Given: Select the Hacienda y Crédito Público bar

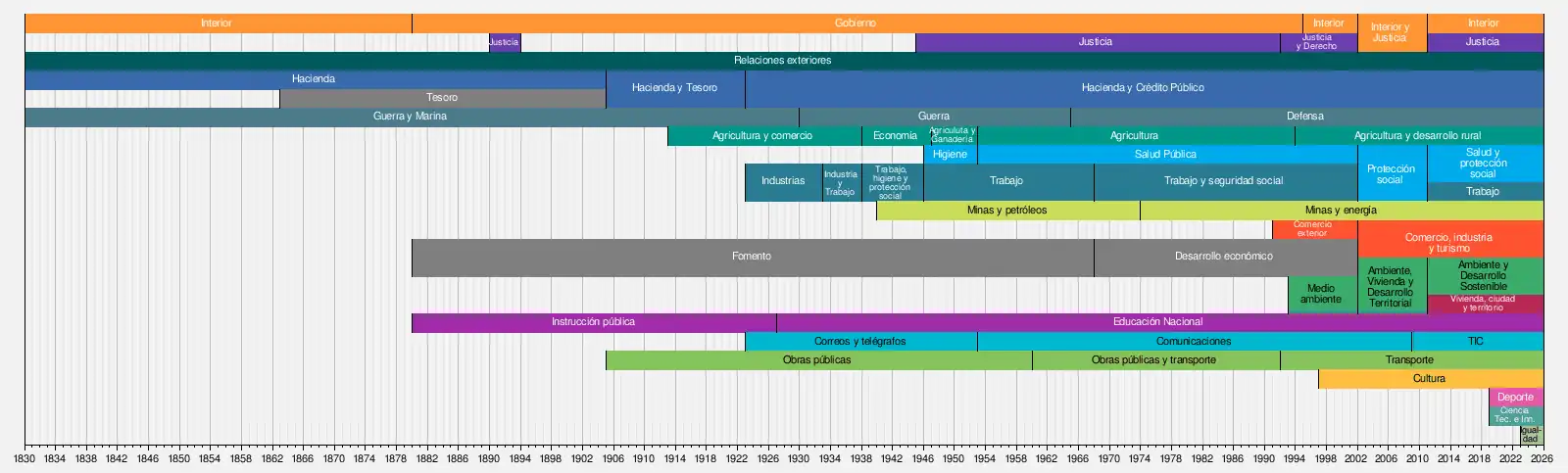Looking at the screenshot, I should pyautogui.click(x=1143, y=88).
